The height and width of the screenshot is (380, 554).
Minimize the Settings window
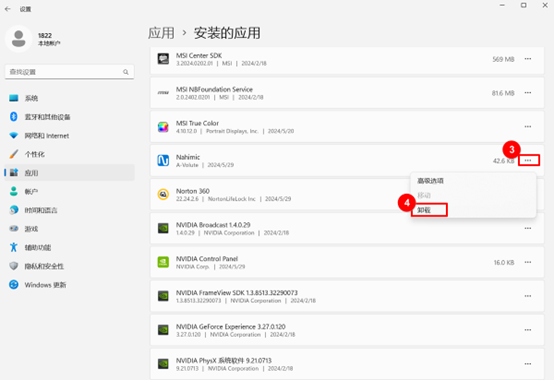pos(502,5)
